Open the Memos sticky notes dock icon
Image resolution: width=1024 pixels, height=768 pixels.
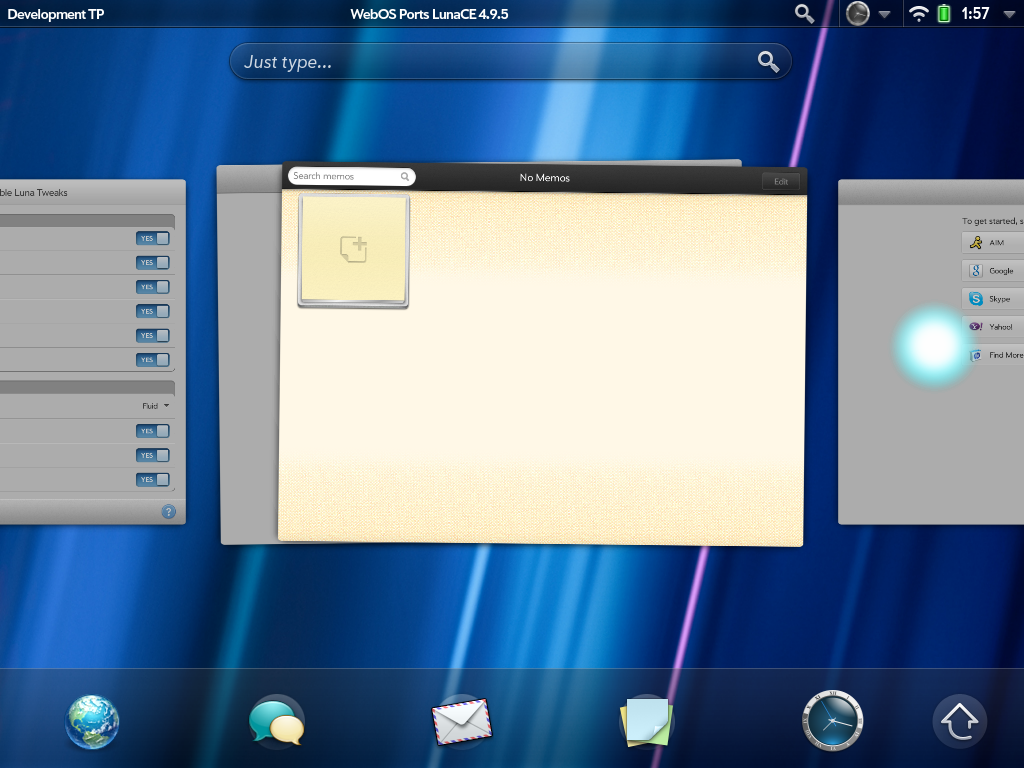click(x=646, y=722)
